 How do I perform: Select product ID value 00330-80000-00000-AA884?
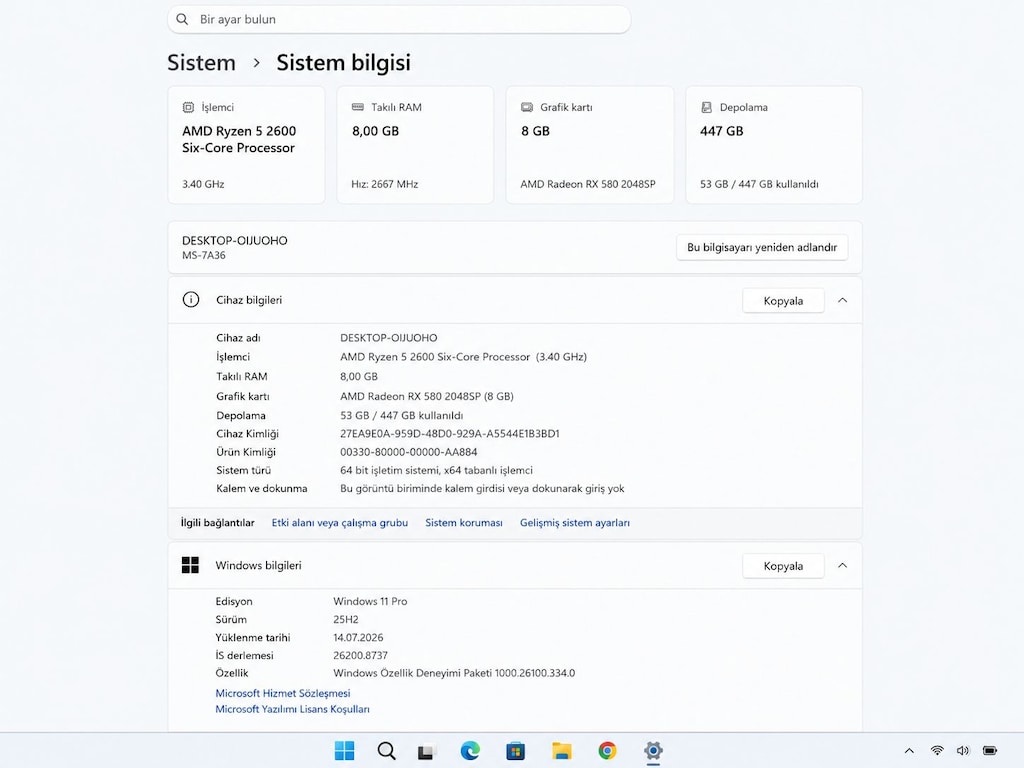[409, 452]
